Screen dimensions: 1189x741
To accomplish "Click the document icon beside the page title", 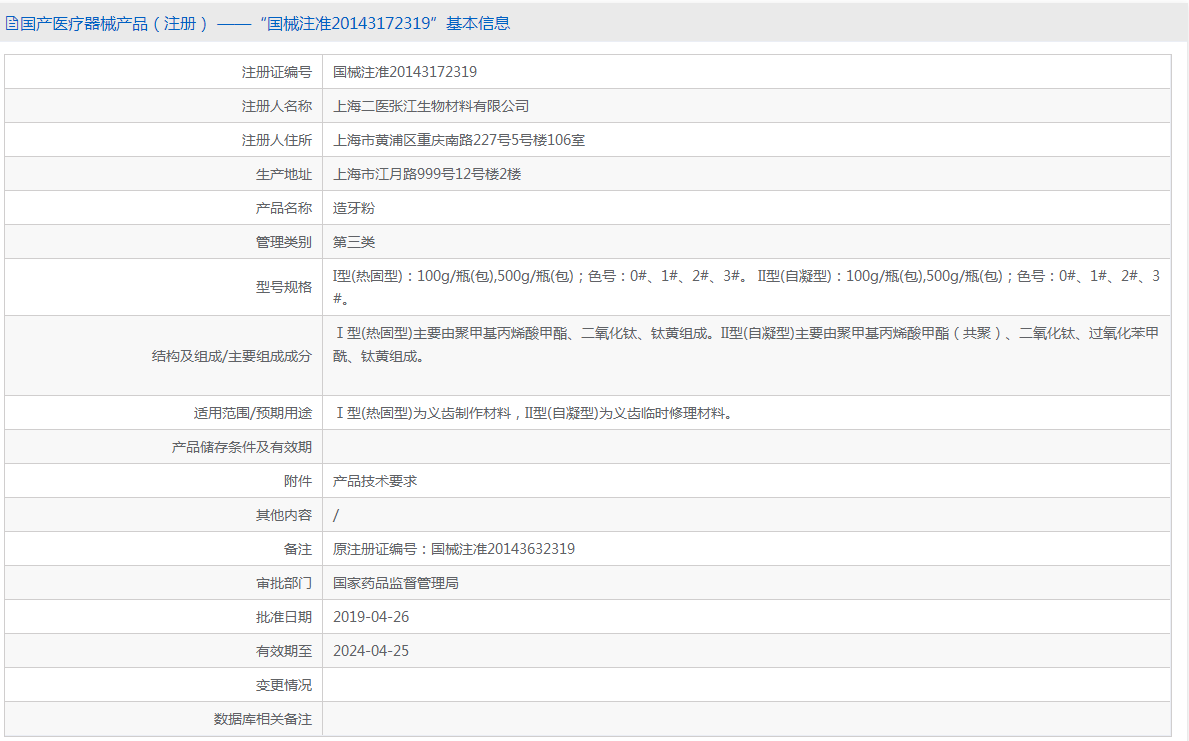I will click(x=11, y=24).
